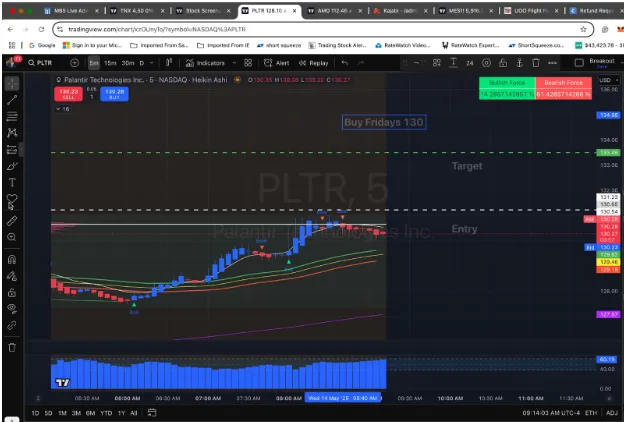Switch to the Stock Screener browser tab
Viewport: 624px width, 422px height.
click(x=203, y=11)
